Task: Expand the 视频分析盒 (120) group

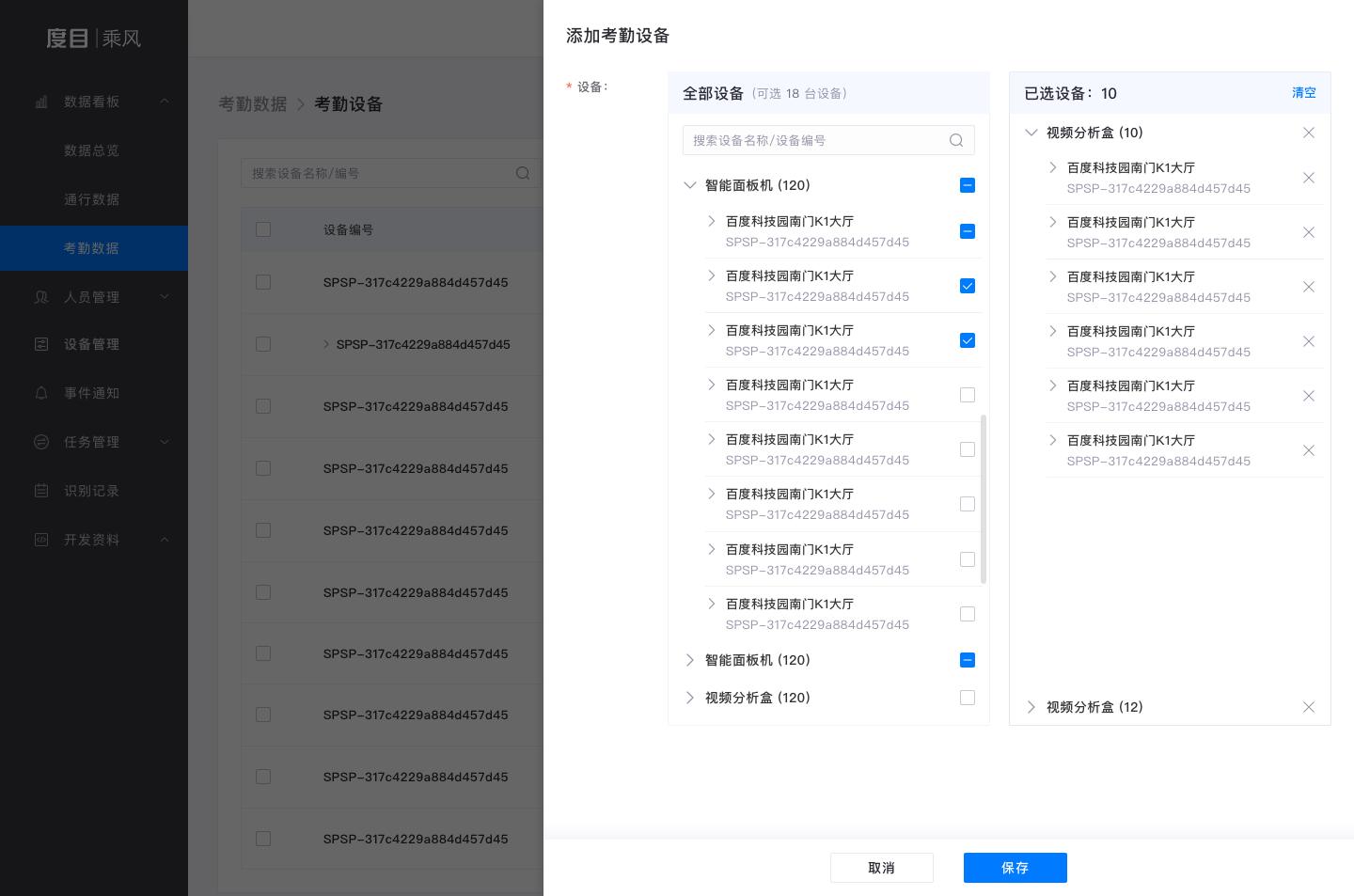Action: click(x=690, y=698)
